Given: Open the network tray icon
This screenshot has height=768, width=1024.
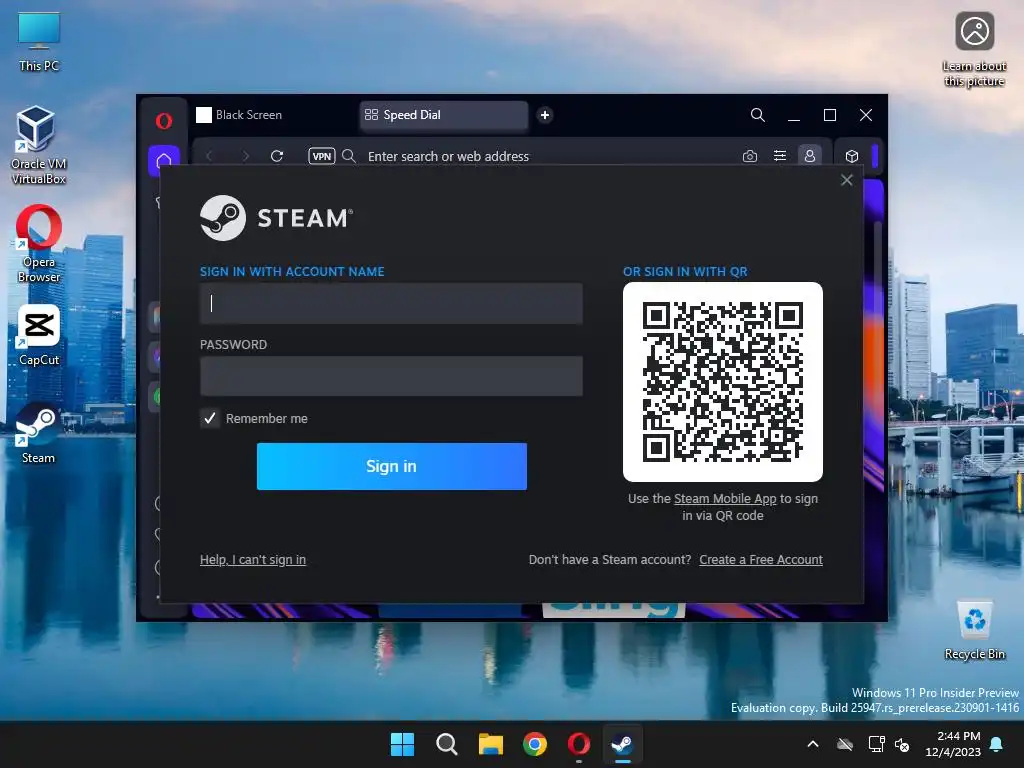Looking at the screenshot, I should click(876, 744).
